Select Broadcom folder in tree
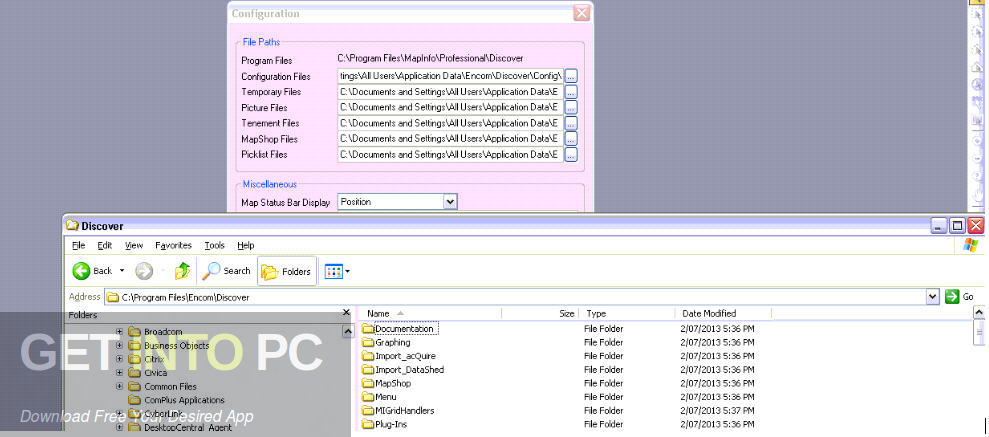This screenshot has width=989, height=437. pos(163,332)
